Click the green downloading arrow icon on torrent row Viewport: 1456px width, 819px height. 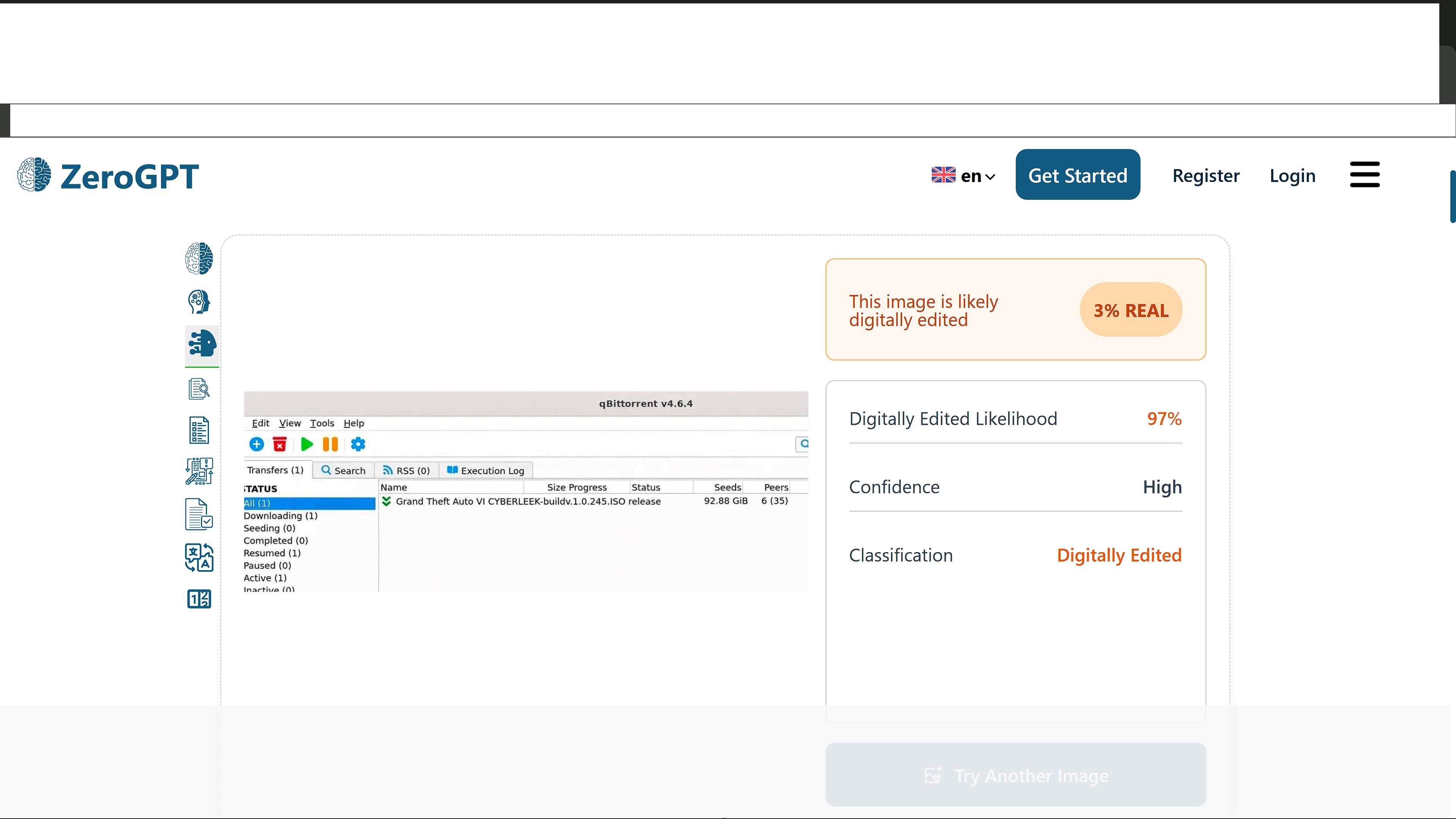click(387, 501)
